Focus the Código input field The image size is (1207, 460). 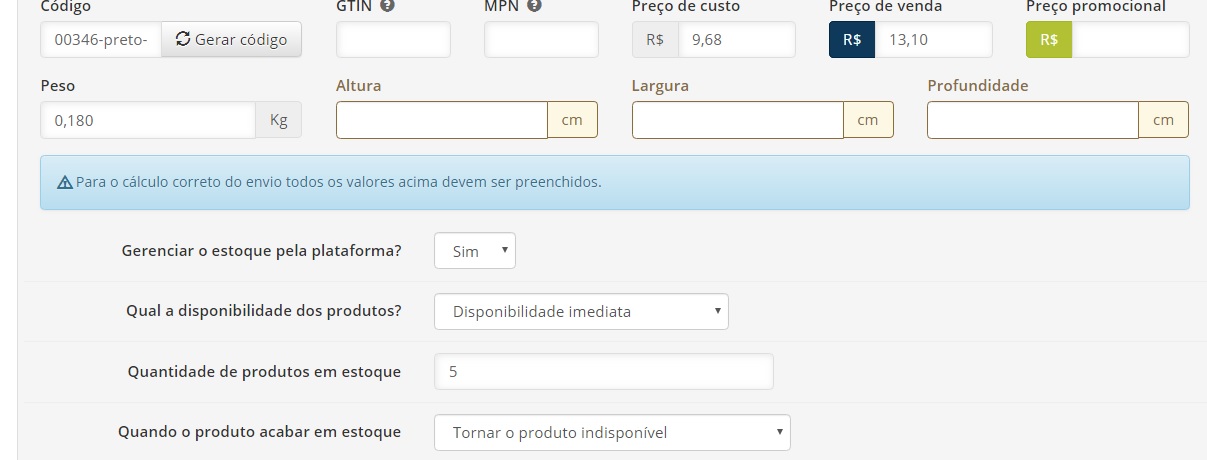[101, 40]
